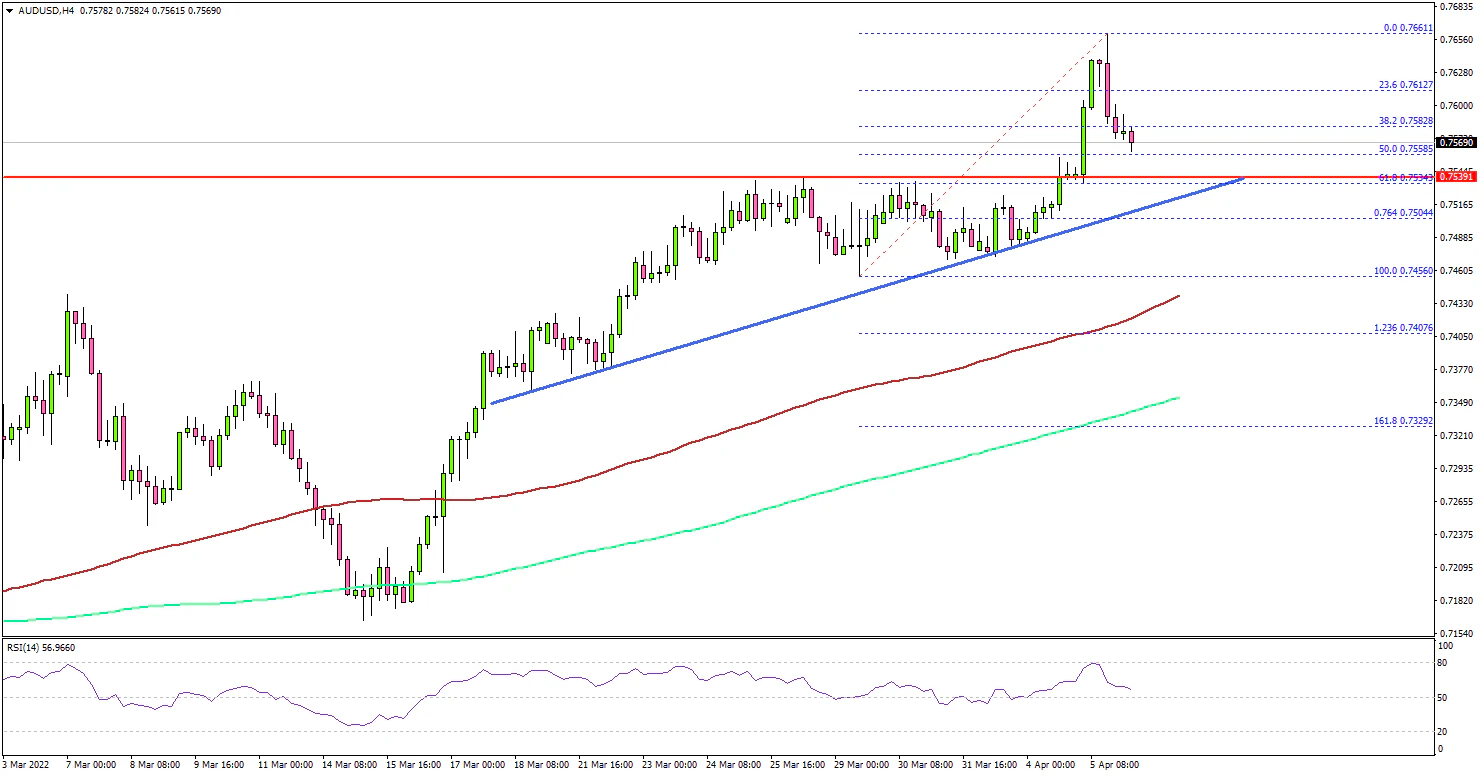Image resolution: width=1480 pixels, height=776 pixels.
Task: Click the 0.0 0.76611 Fibonacci label
Action: (1408, 28)
